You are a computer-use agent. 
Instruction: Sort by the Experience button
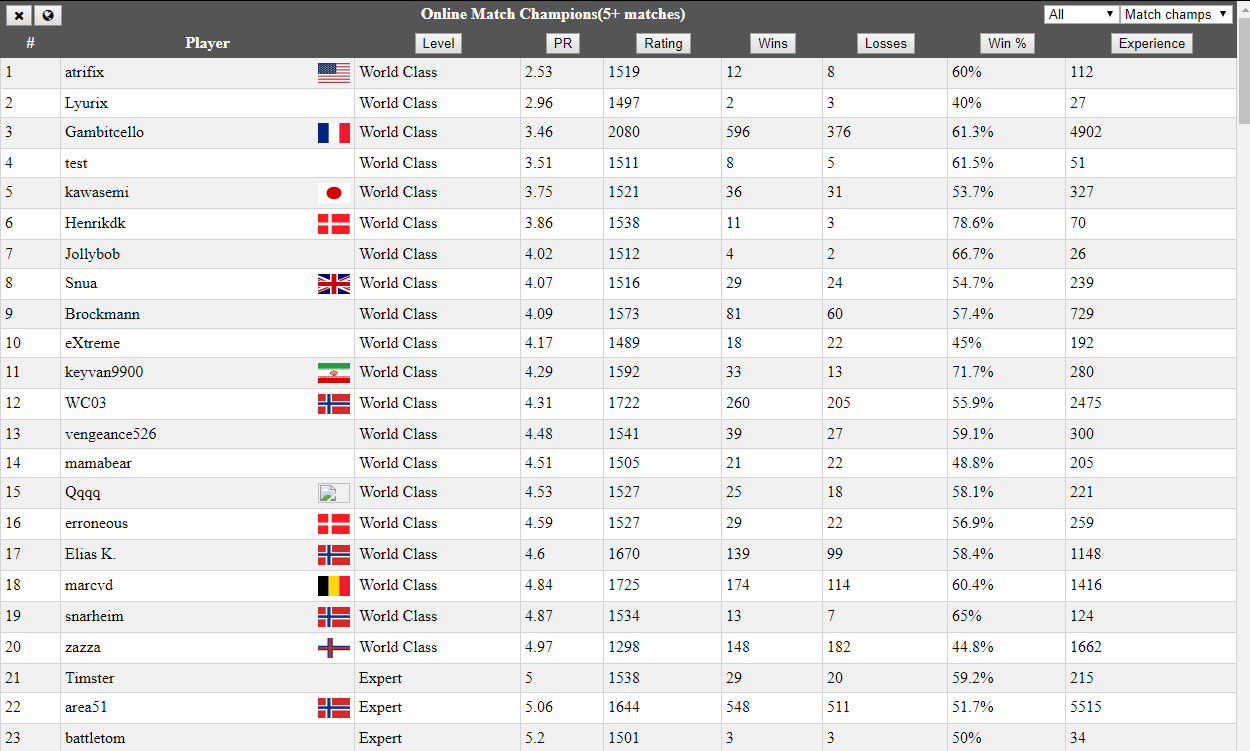tap(1152, 43)
